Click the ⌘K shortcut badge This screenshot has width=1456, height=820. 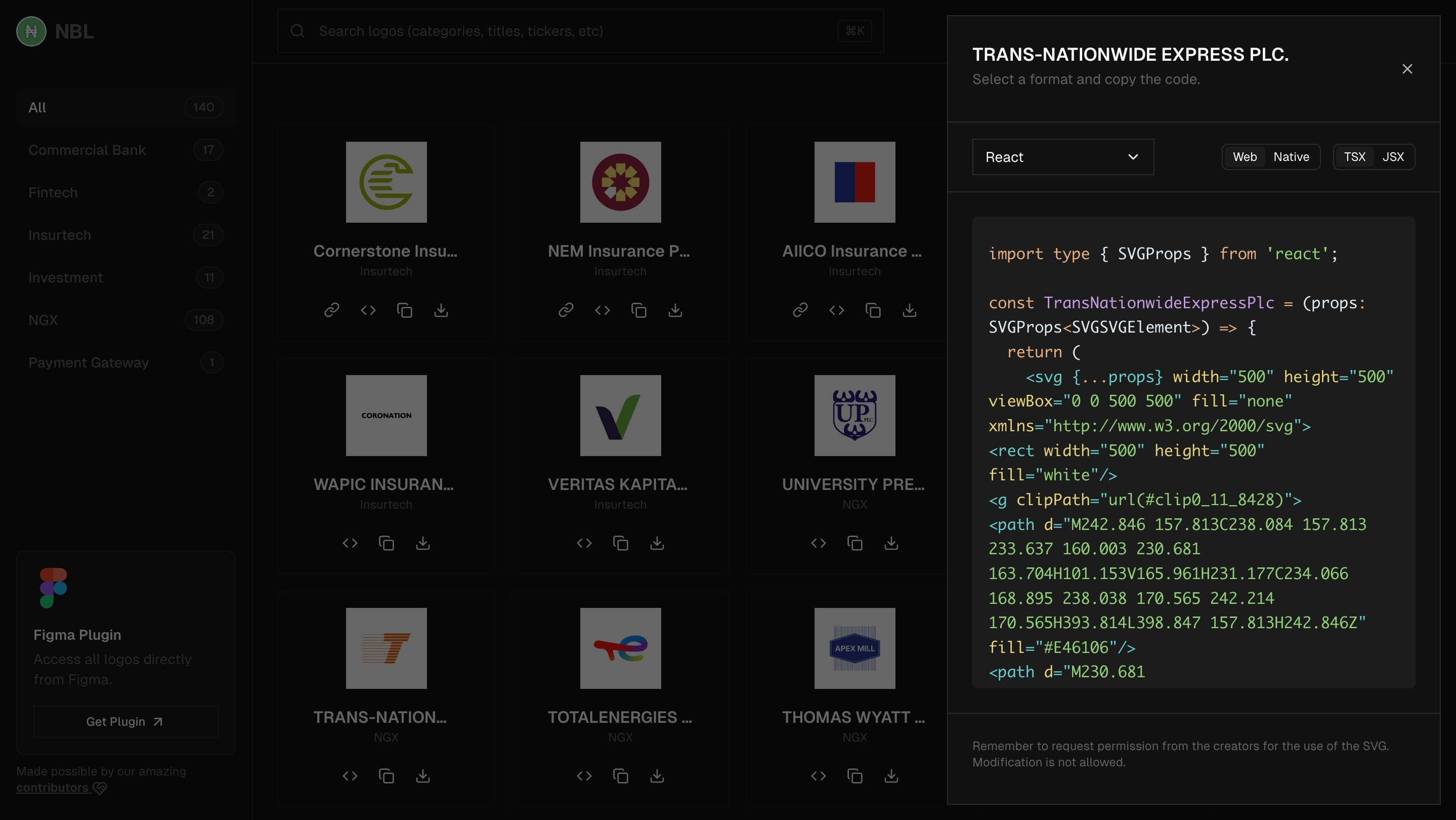854,31
